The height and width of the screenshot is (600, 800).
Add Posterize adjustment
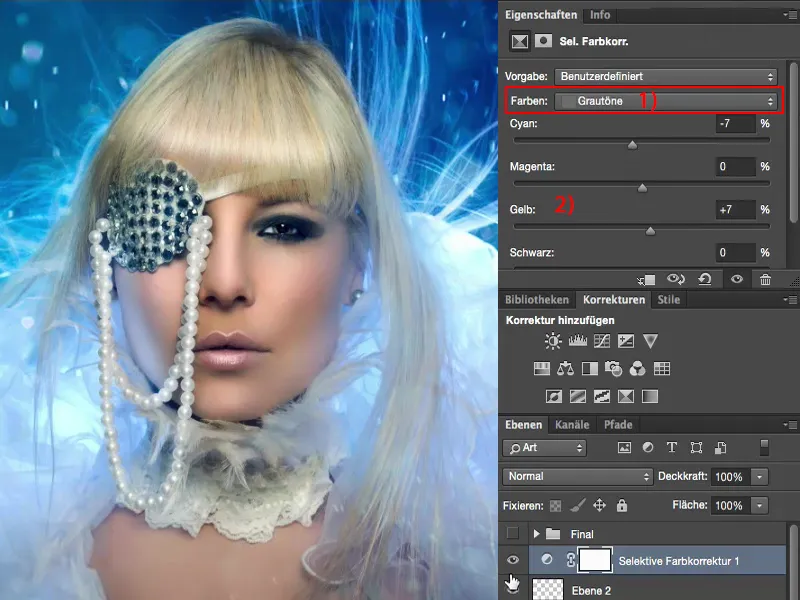click(578, 396)
